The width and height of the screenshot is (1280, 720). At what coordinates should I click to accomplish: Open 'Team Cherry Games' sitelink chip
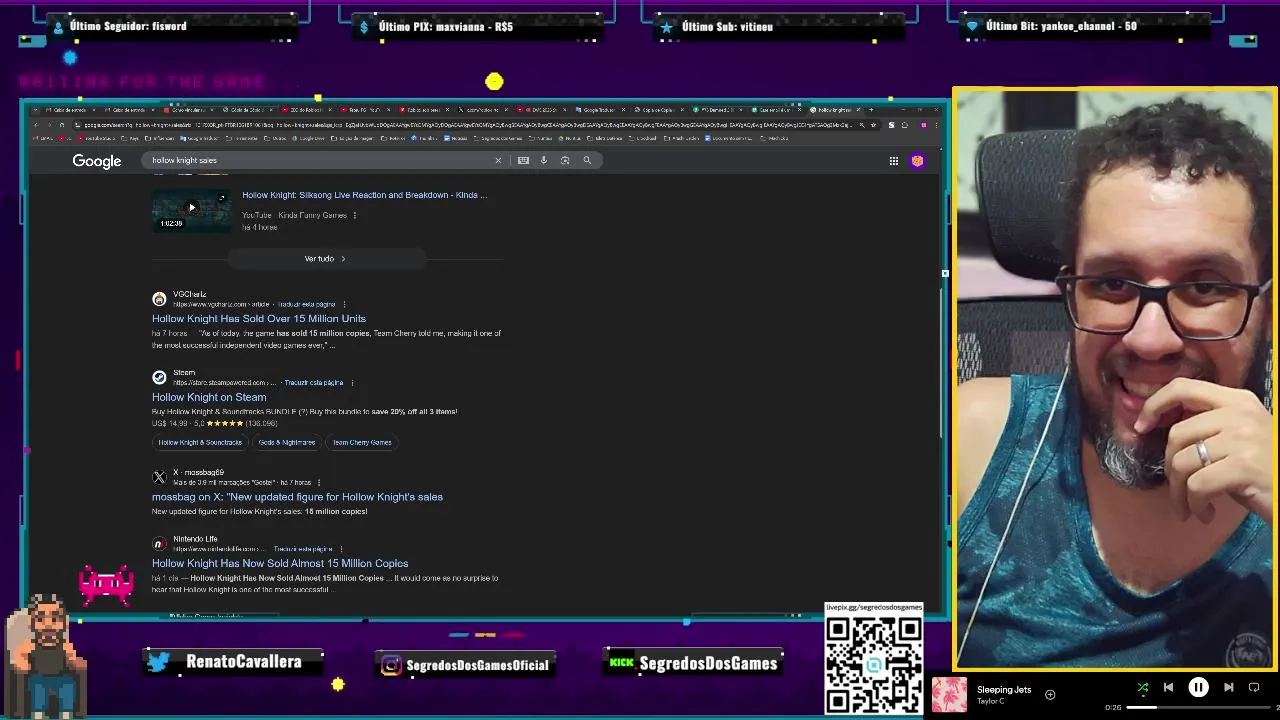coord(362,442)
